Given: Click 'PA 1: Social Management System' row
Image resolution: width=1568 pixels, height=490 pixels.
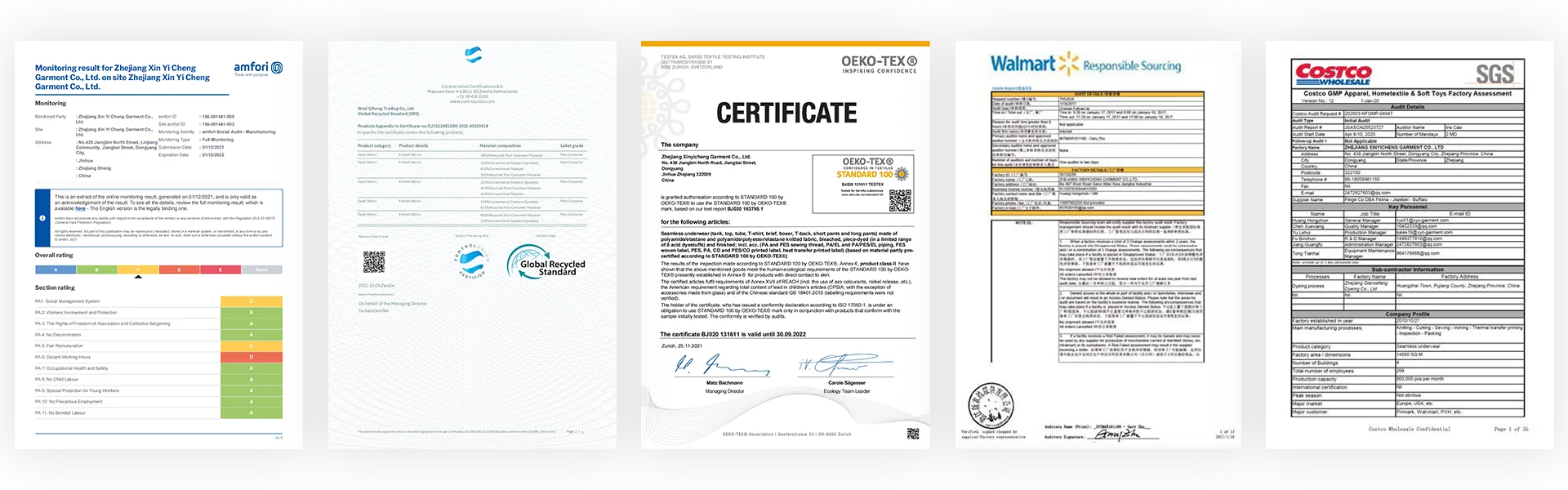Looking at the screenshot, I should click(158, 301).
